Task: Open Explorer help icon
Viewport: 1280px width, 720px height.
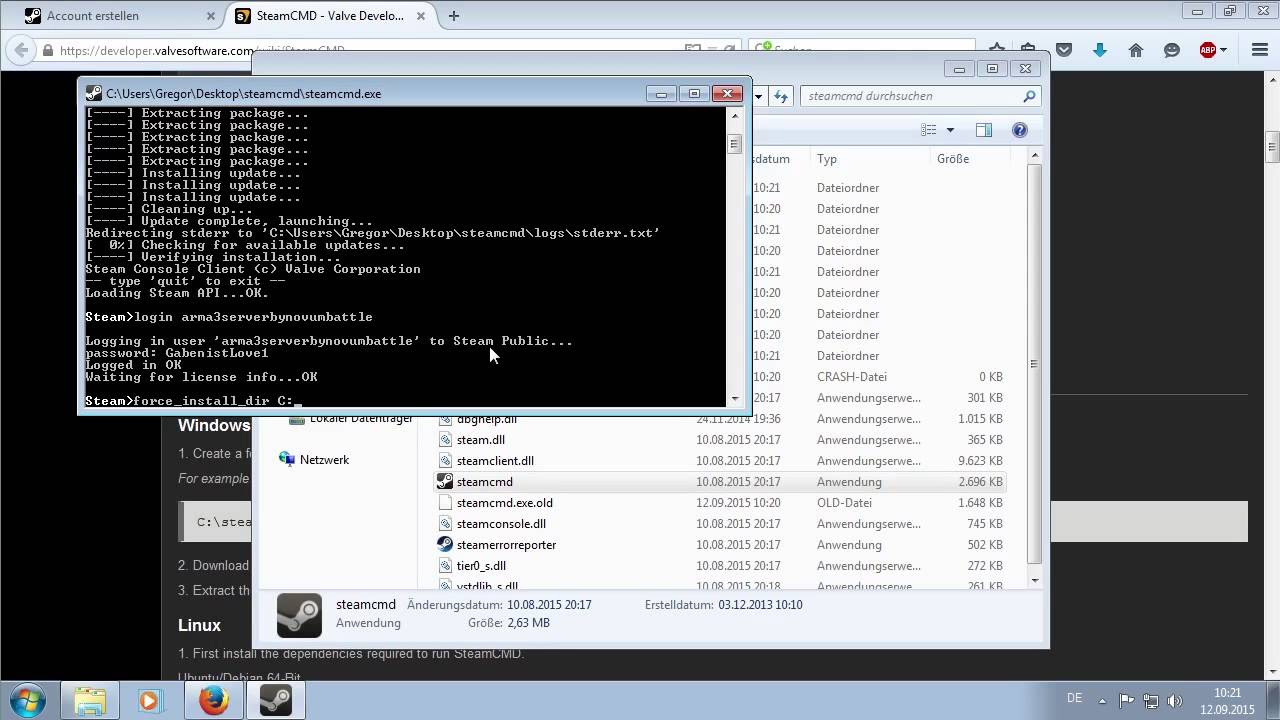Action: point(1020,130)
